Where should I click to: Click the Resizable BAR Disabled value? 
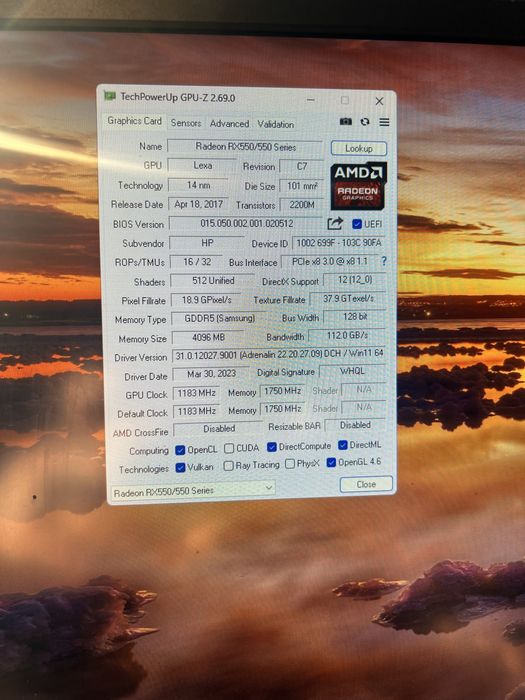coord(356,425)
